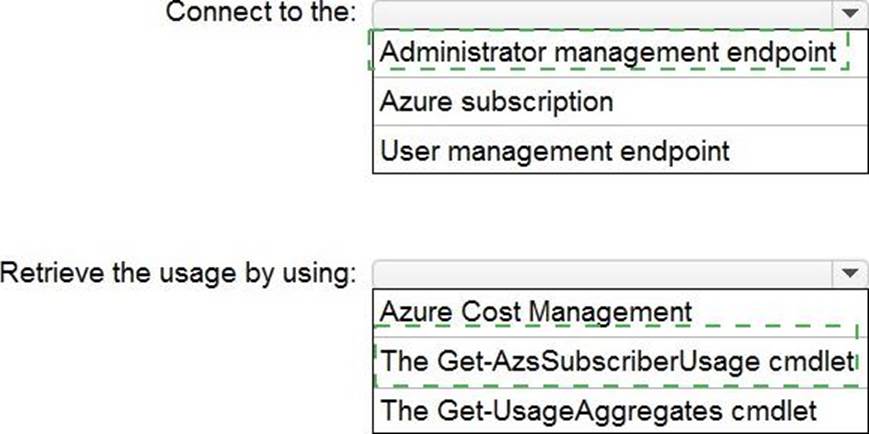
Task: Collapse the second dropdown using its down-triangle
Action: pos(849,272)
